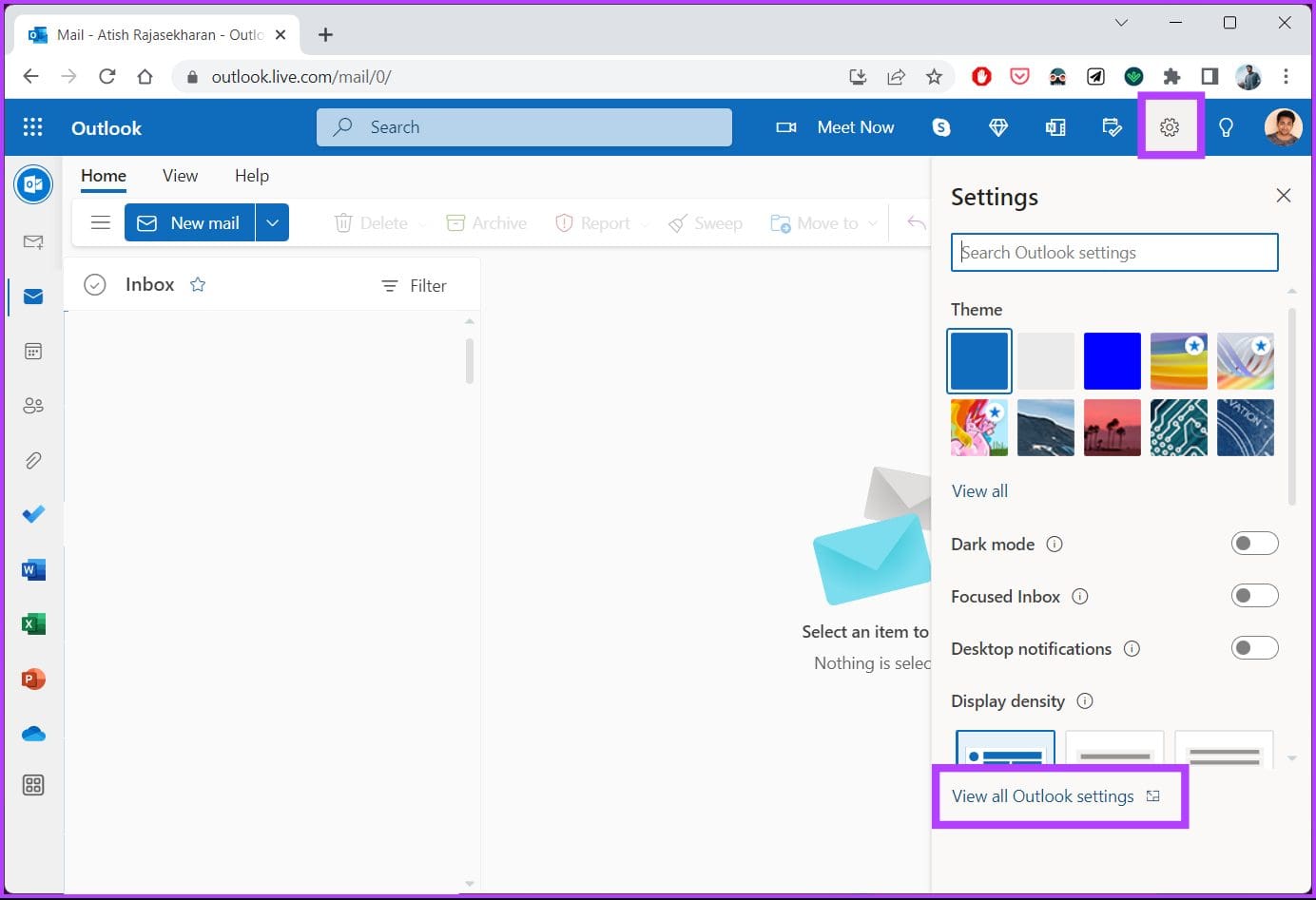Viewport: 1316px width, 900px height.
Task: Click the Premium diamond icon
Action: point(998,127)
